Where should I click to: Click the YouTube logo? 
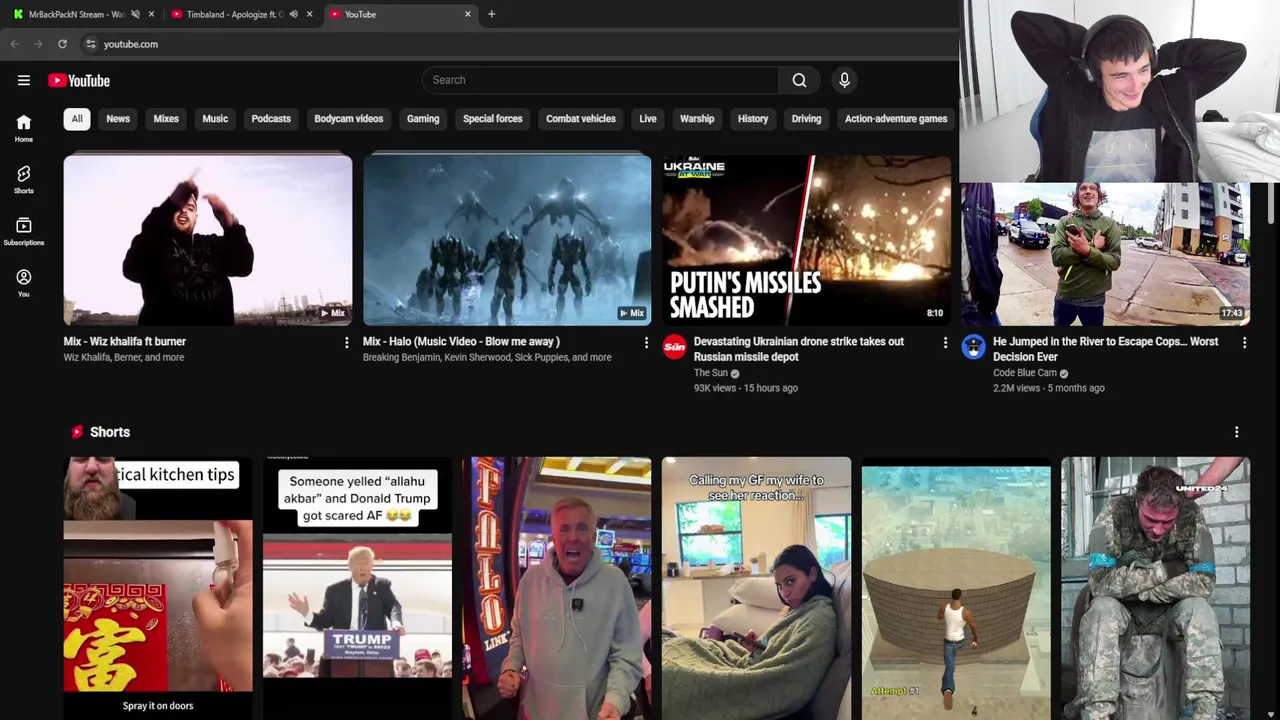tap(79, 80)
